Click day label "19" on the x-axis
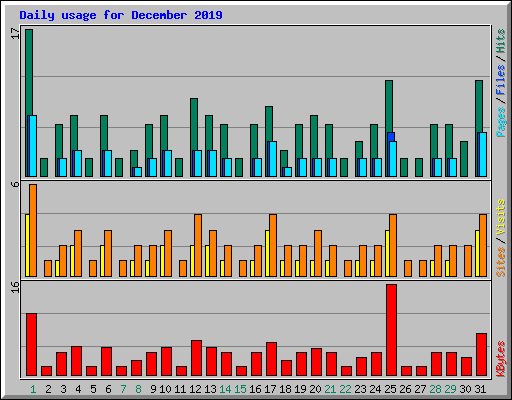This screenshot has height=400, width=512. click(x=300, y=389)
